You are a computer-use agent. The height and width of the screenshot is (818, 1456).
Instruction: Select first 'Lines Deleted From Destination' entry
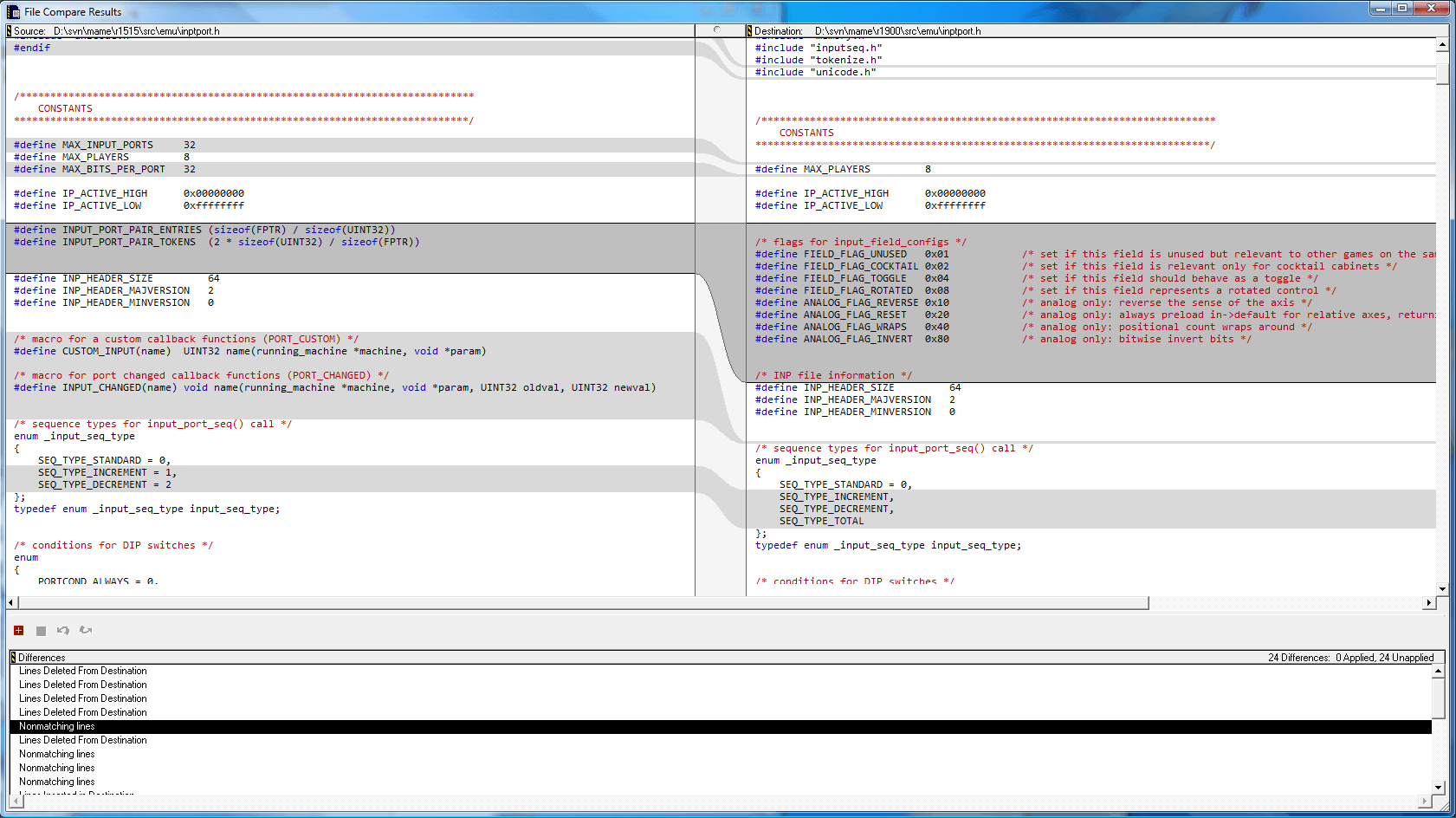click(83, 671)
